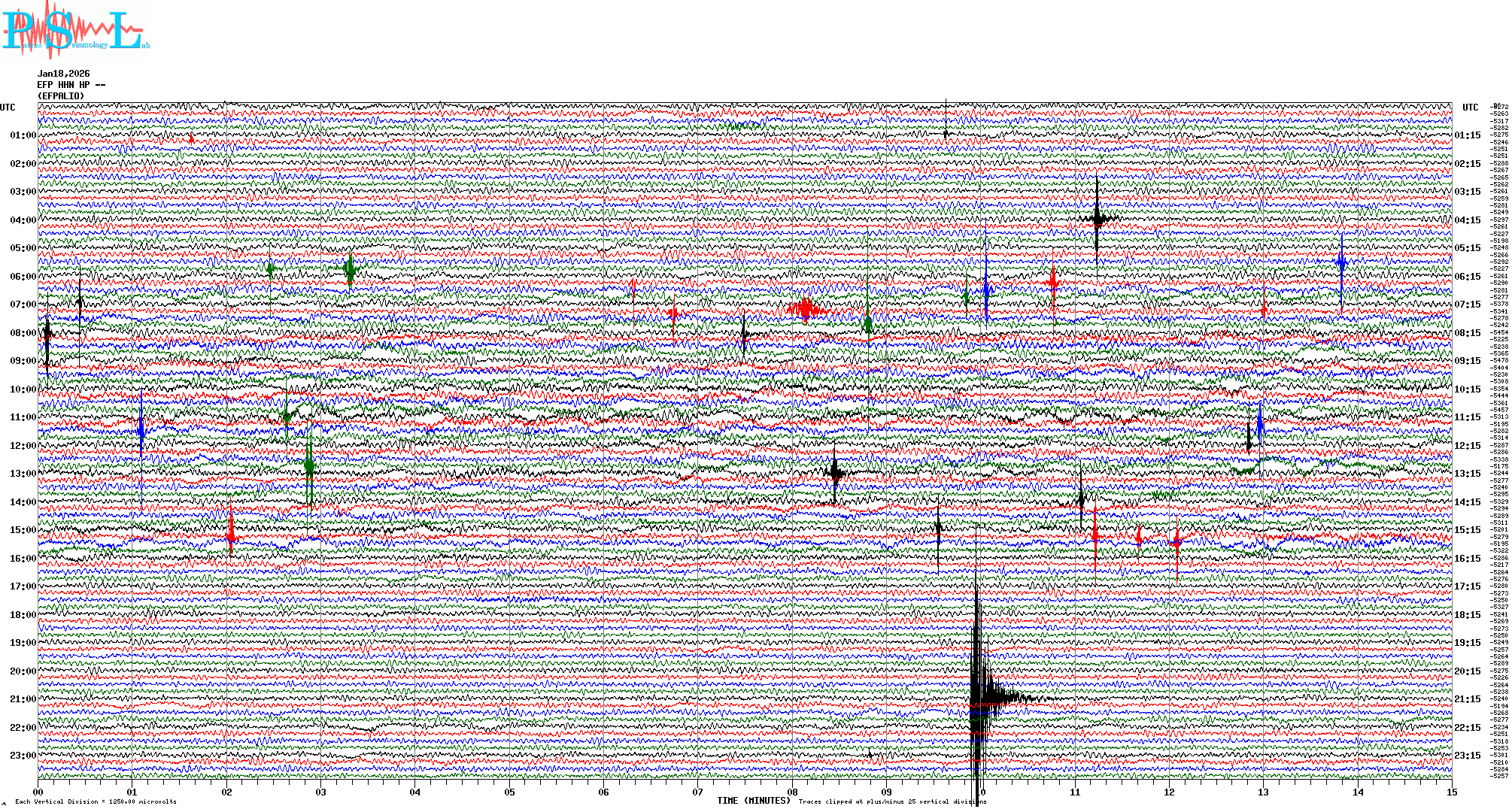The image size is (1512, 812).
Task: Click the PSL seismology lab logo
Action: point(74,30)
